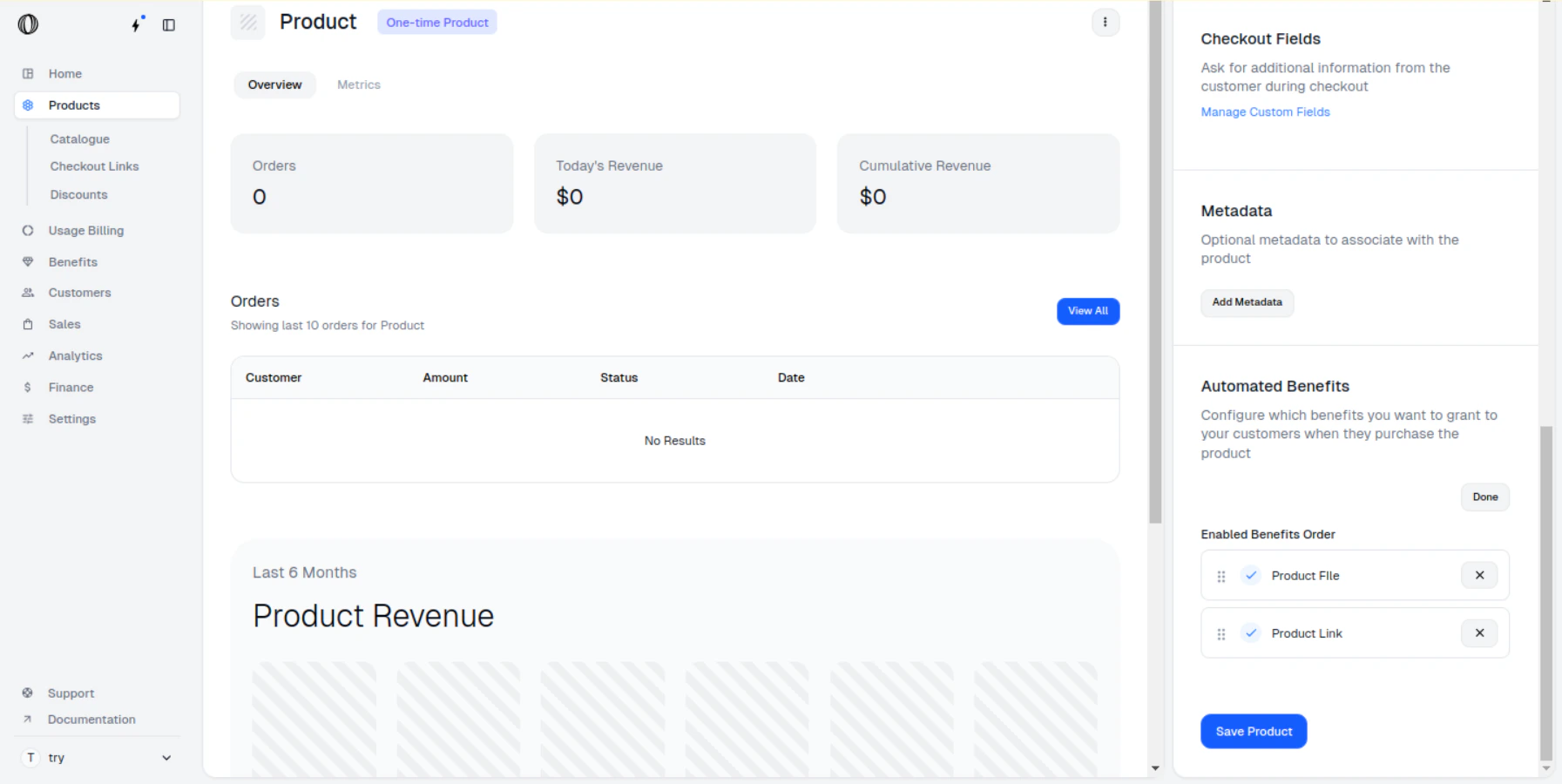Click the main content scrollbar
This screenshot has height=784, width=1562.
pyautogui.click(x=1155, y=261)
